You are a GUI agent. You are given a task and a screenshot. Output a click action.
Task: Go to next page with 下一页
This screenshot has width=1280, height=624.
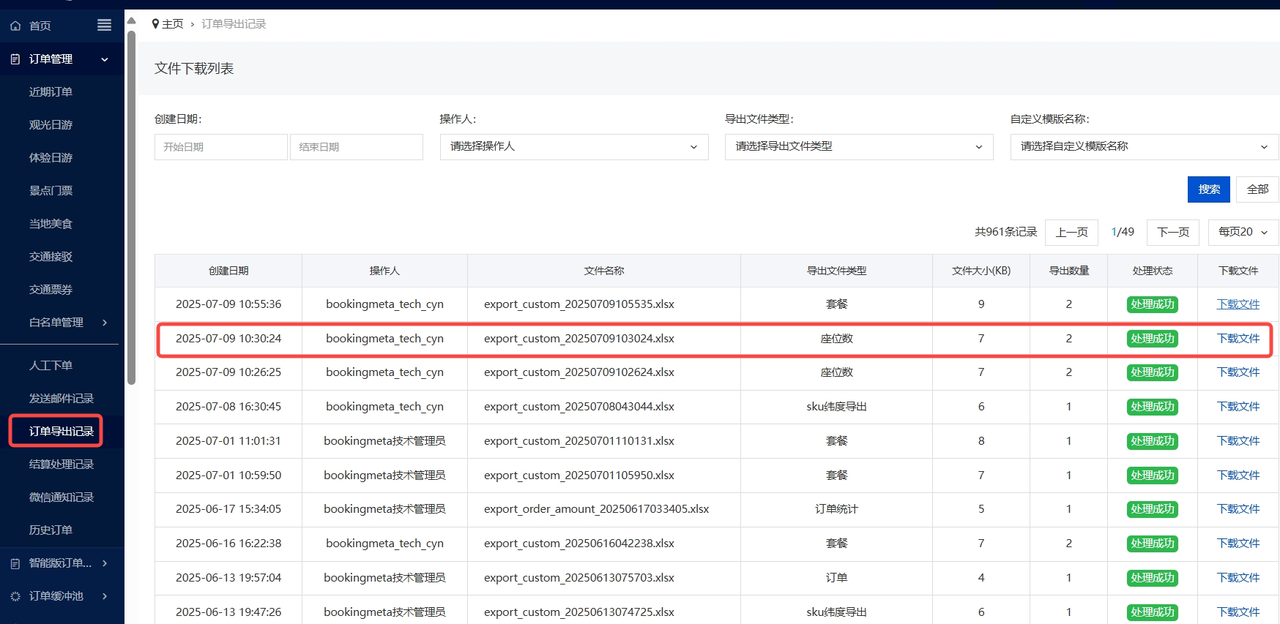pyautogui.click(x=1172, y=232)
